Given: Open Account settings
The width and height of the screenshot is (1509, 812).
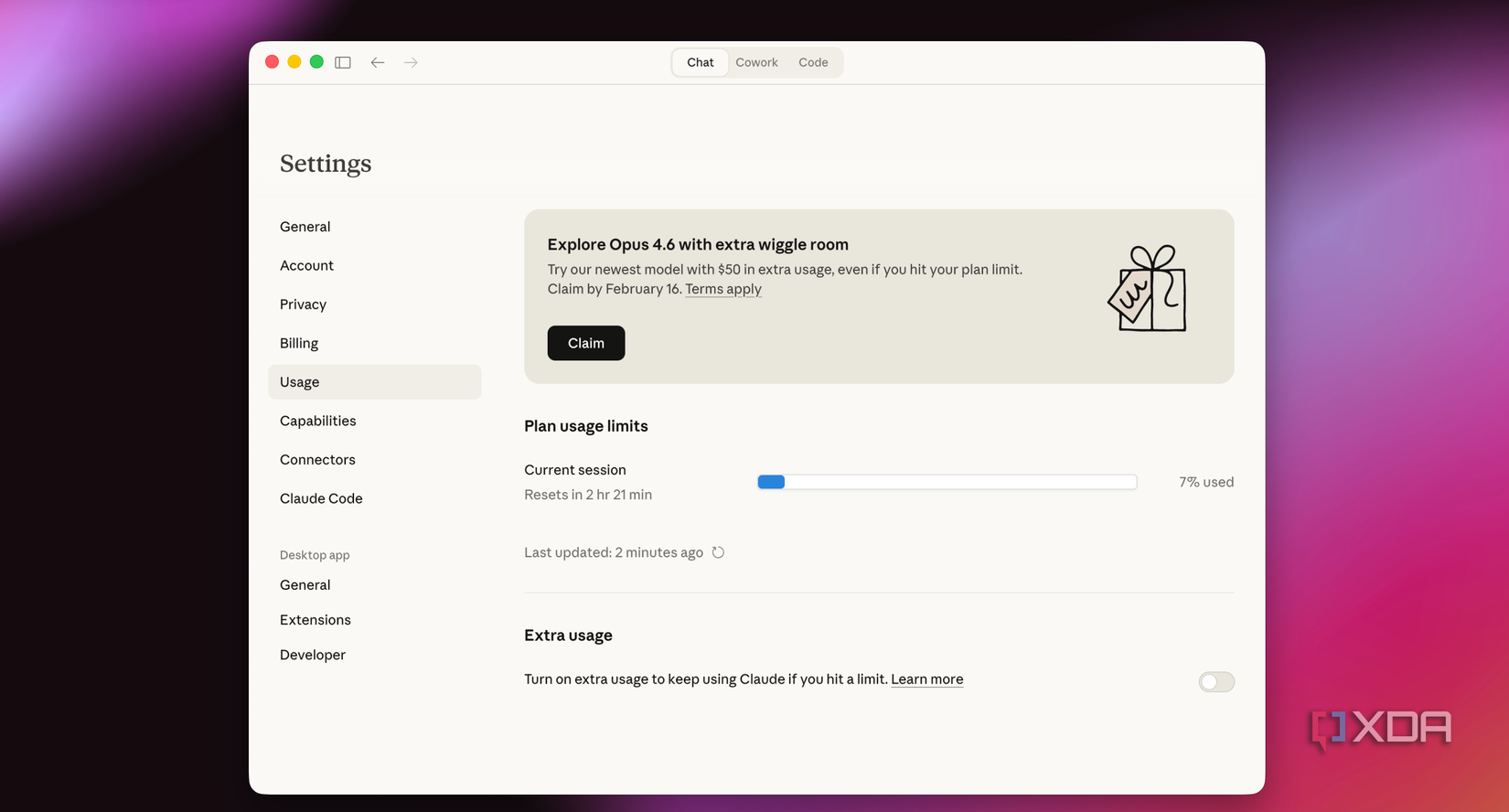Looking at the screenshot, I should point(375,265).
